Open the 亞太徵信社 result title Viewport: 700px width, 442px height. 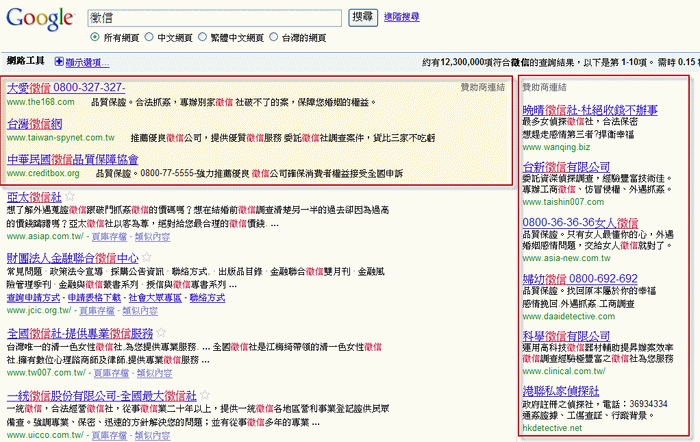(34, 197)
